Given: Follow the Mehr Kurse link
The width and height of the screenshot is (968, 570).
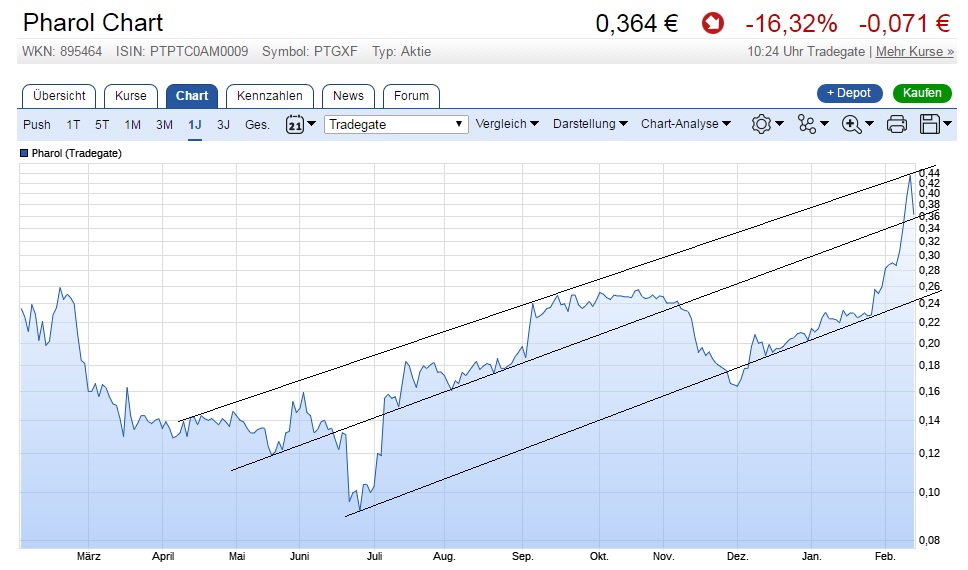Looking at the screenshot, I should [915, 51].
